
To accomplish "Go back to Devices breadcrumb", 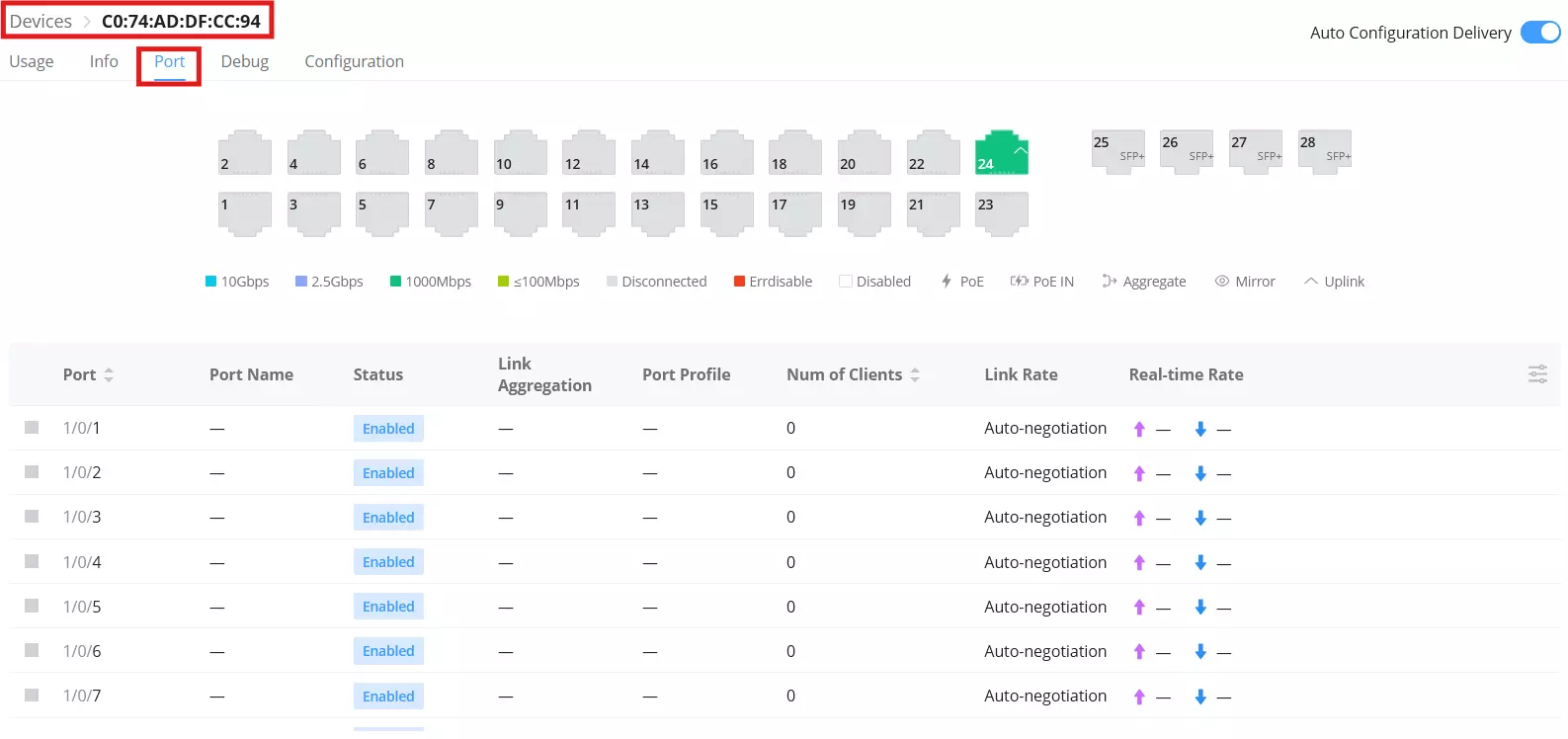I will pyautogui.click(x=41, y=21).
